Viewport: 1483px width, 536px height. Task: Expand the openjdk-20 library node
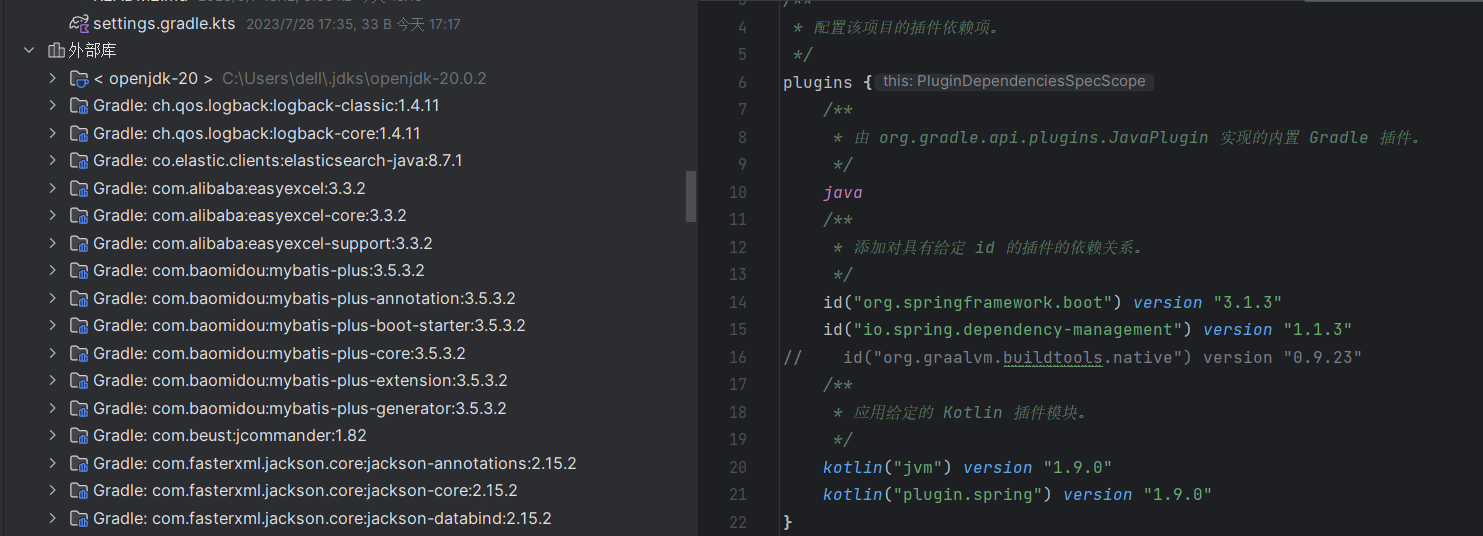53,78
